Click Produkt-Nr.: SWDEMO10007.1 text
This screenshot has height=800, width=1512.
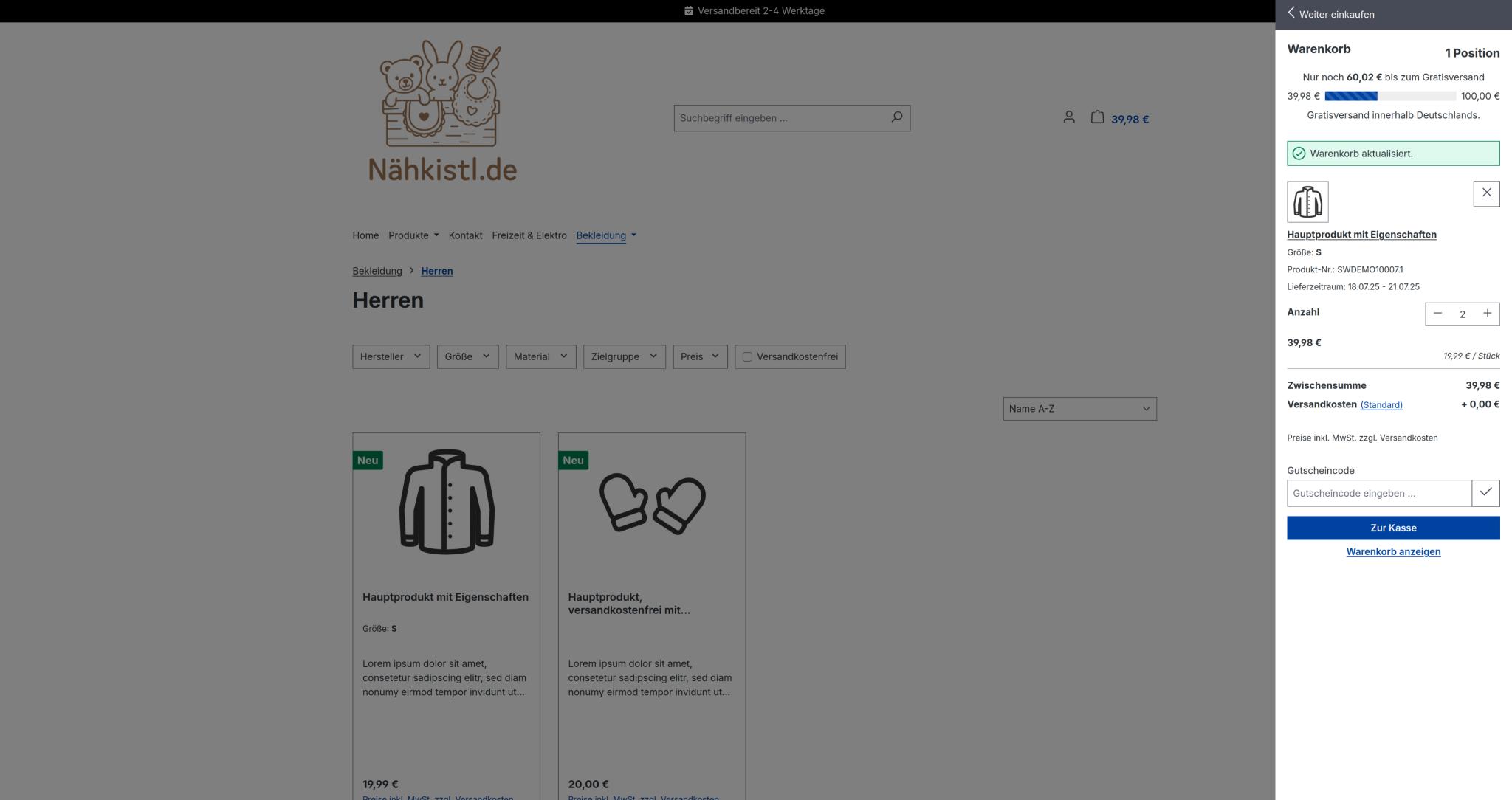[1344, 269]
